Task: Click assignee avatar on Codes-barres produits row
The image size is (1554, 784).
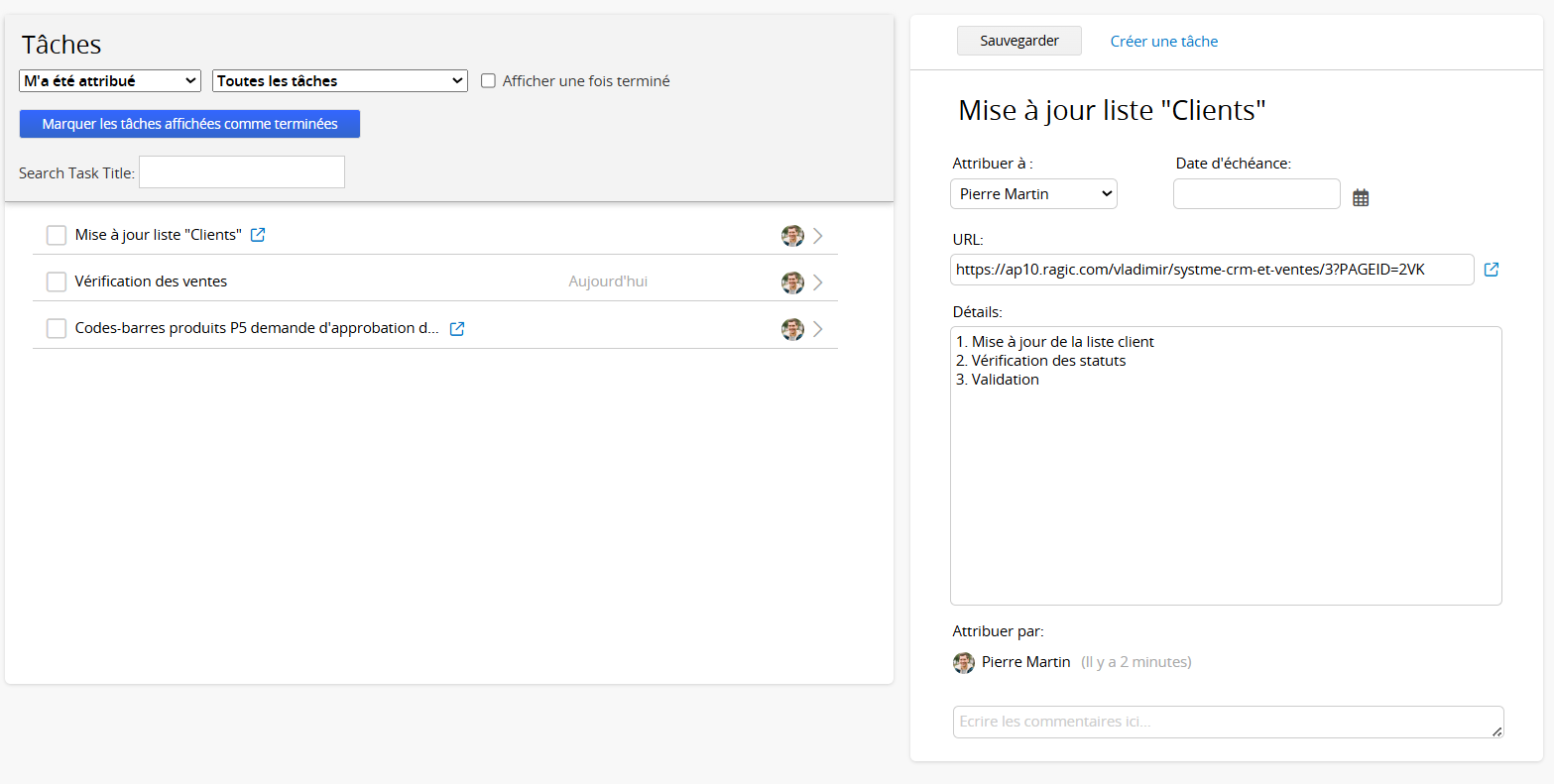Action: (x=792, y=329)
